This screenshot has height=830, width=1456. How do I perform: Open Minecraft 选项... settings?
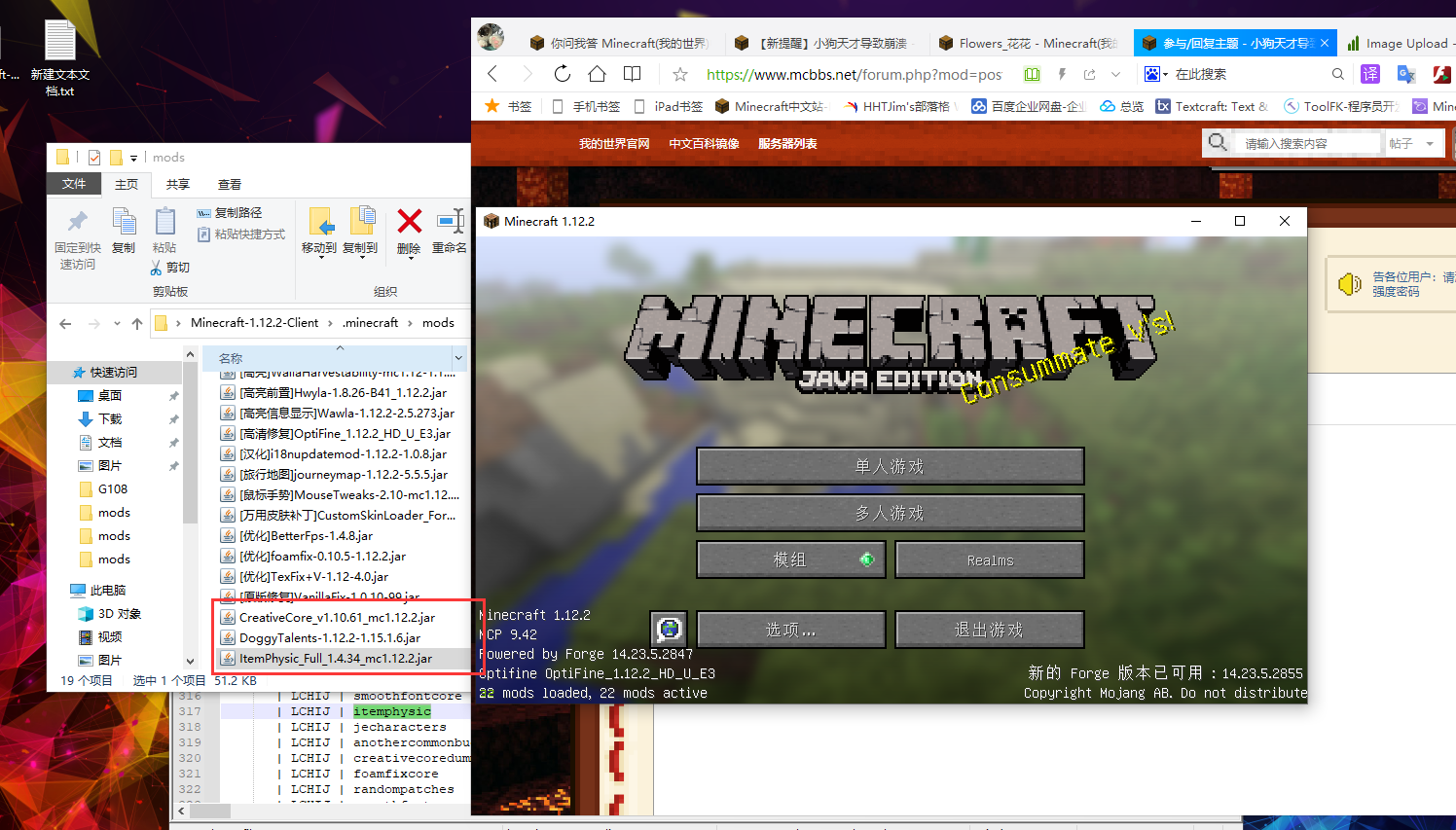click(791, 630)
